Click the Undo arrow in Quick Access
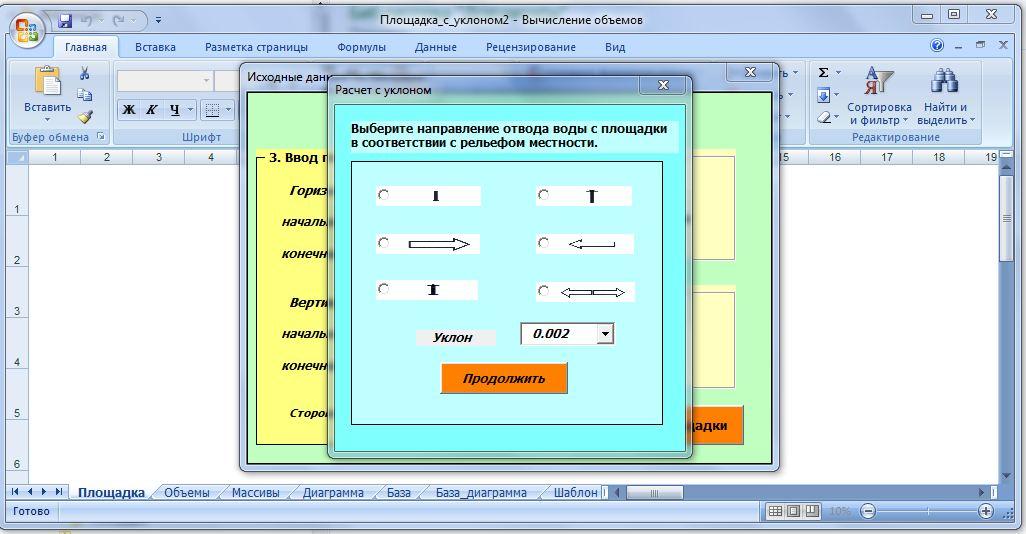Viewport: 1026px width, 534px height. [88, 20]
